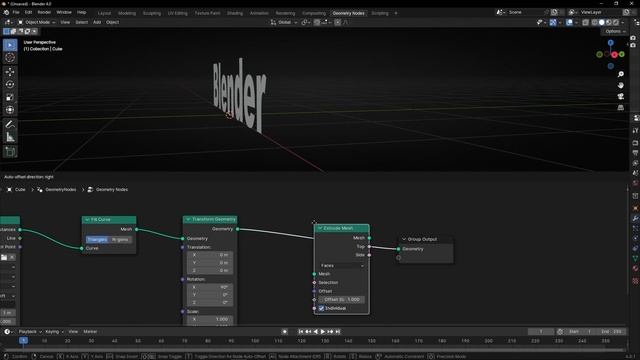Play the animation in reverse

(x=316, y=332)
